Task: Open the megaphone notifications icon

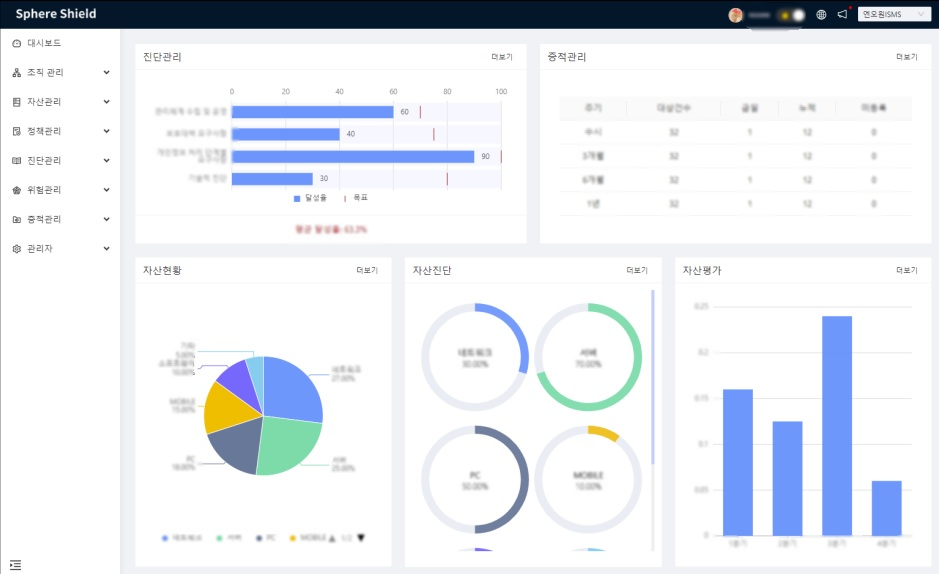Action: tap(842, 15)
